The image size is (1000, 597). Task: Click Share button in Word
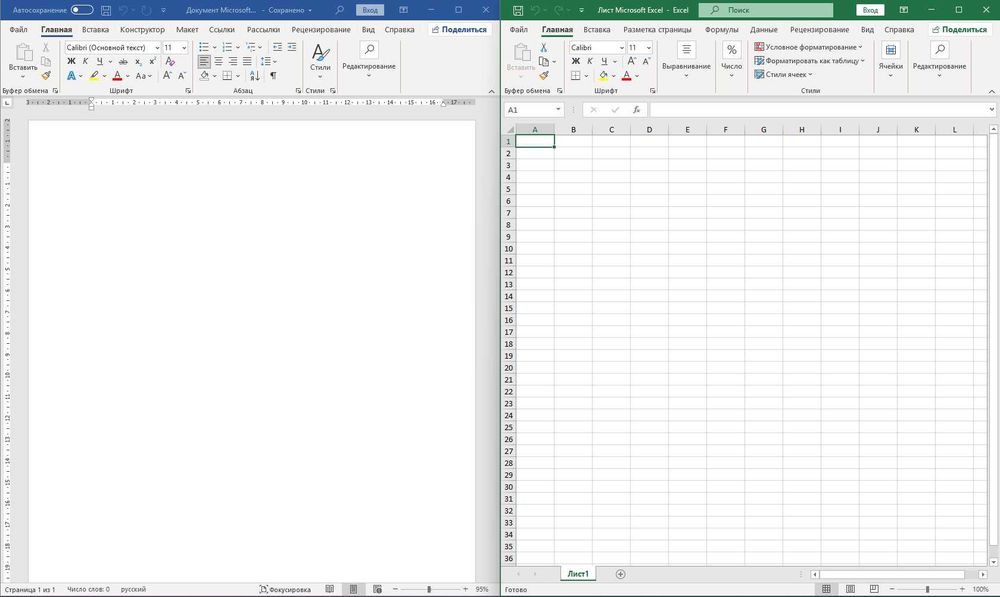[459, 29]
